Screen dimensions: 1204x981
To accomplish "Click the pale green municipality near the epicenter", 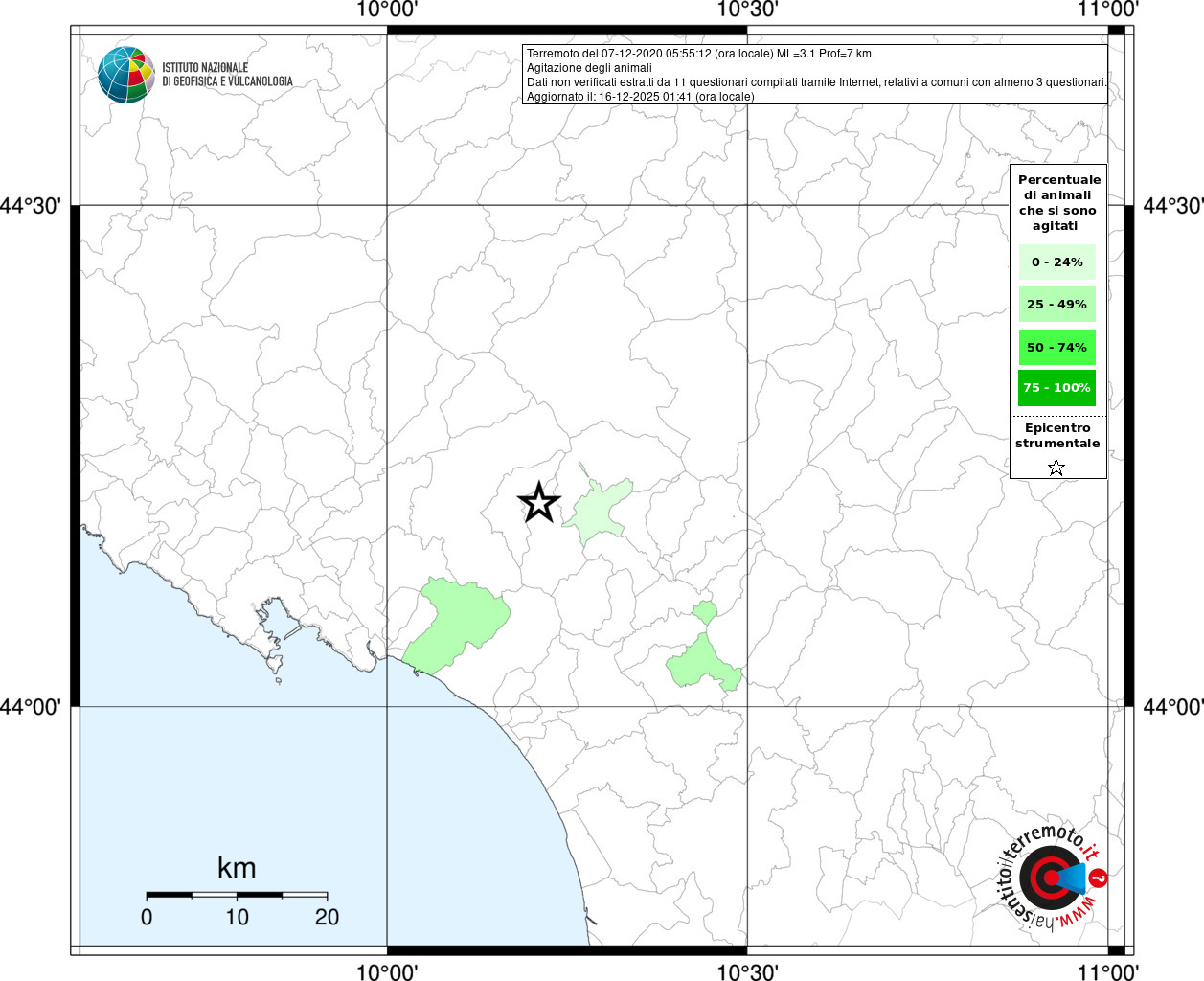I will pos(599,513).
